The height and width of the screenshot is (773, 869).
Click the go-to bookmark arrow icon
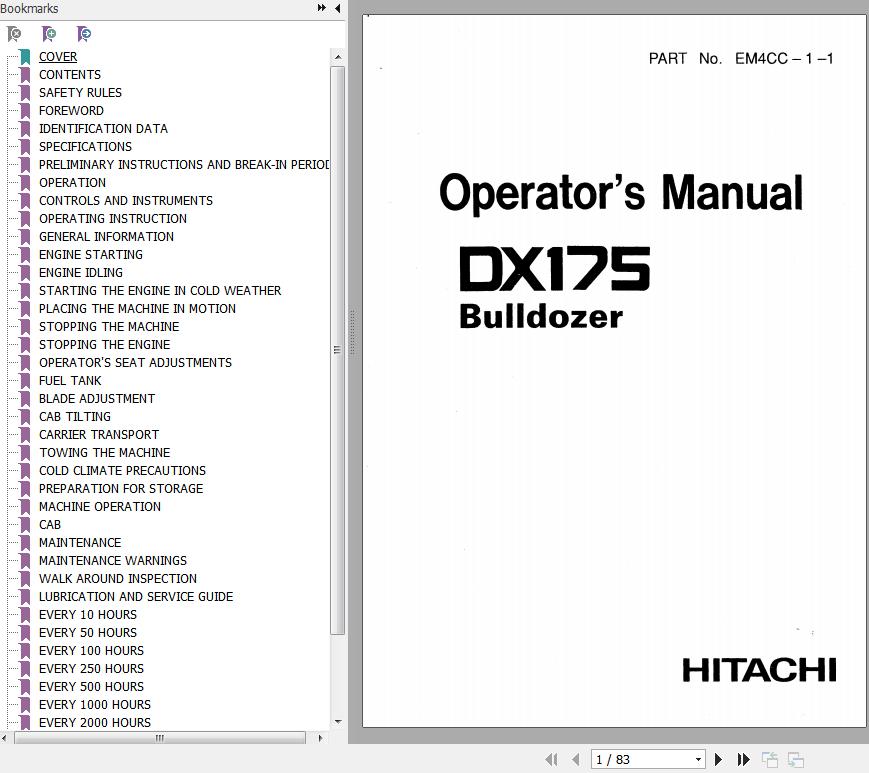click(84, 34)
